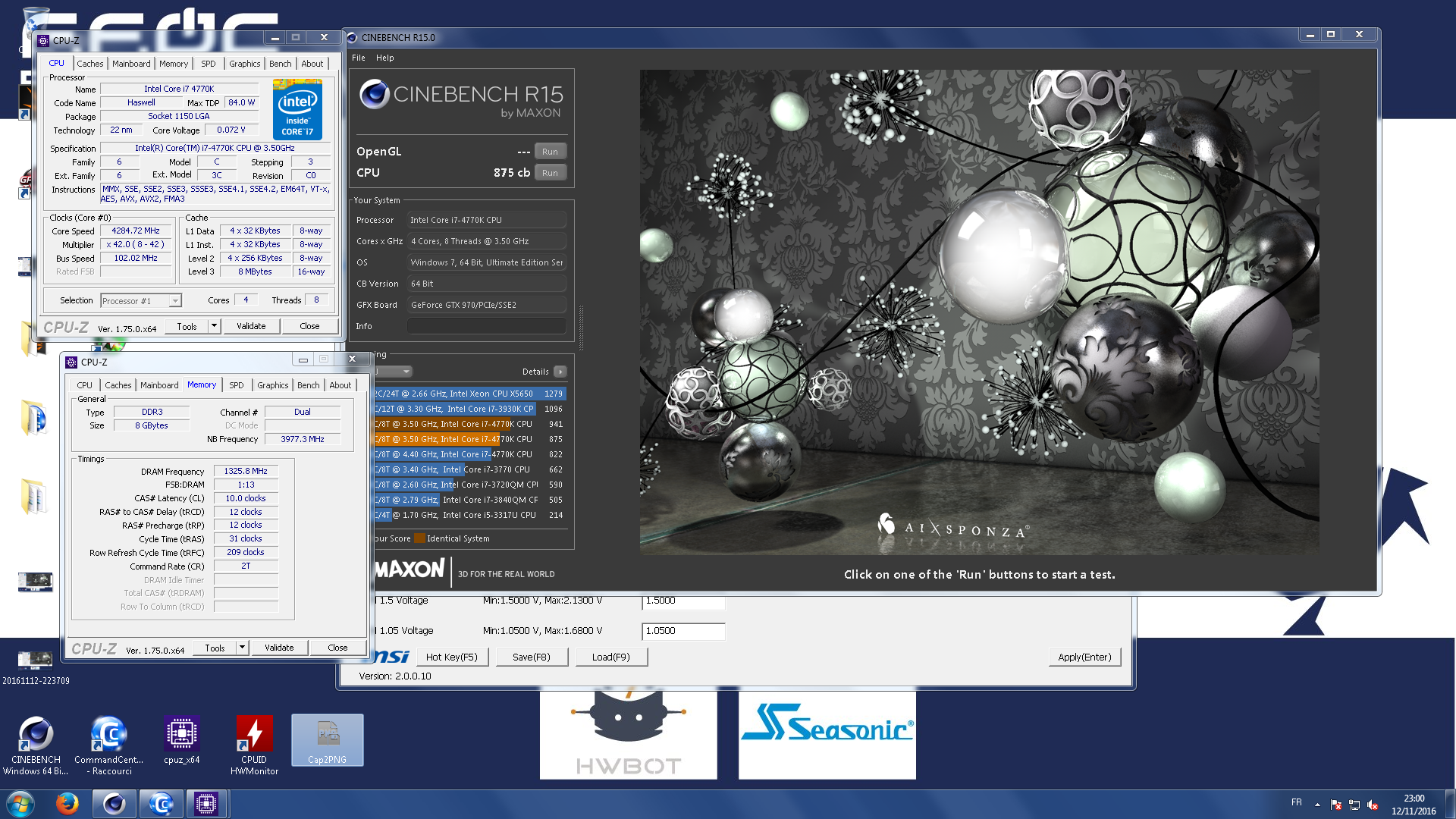
Task: Run the OpenGL test in Cinebench
Action: click(x=550, y=152)
